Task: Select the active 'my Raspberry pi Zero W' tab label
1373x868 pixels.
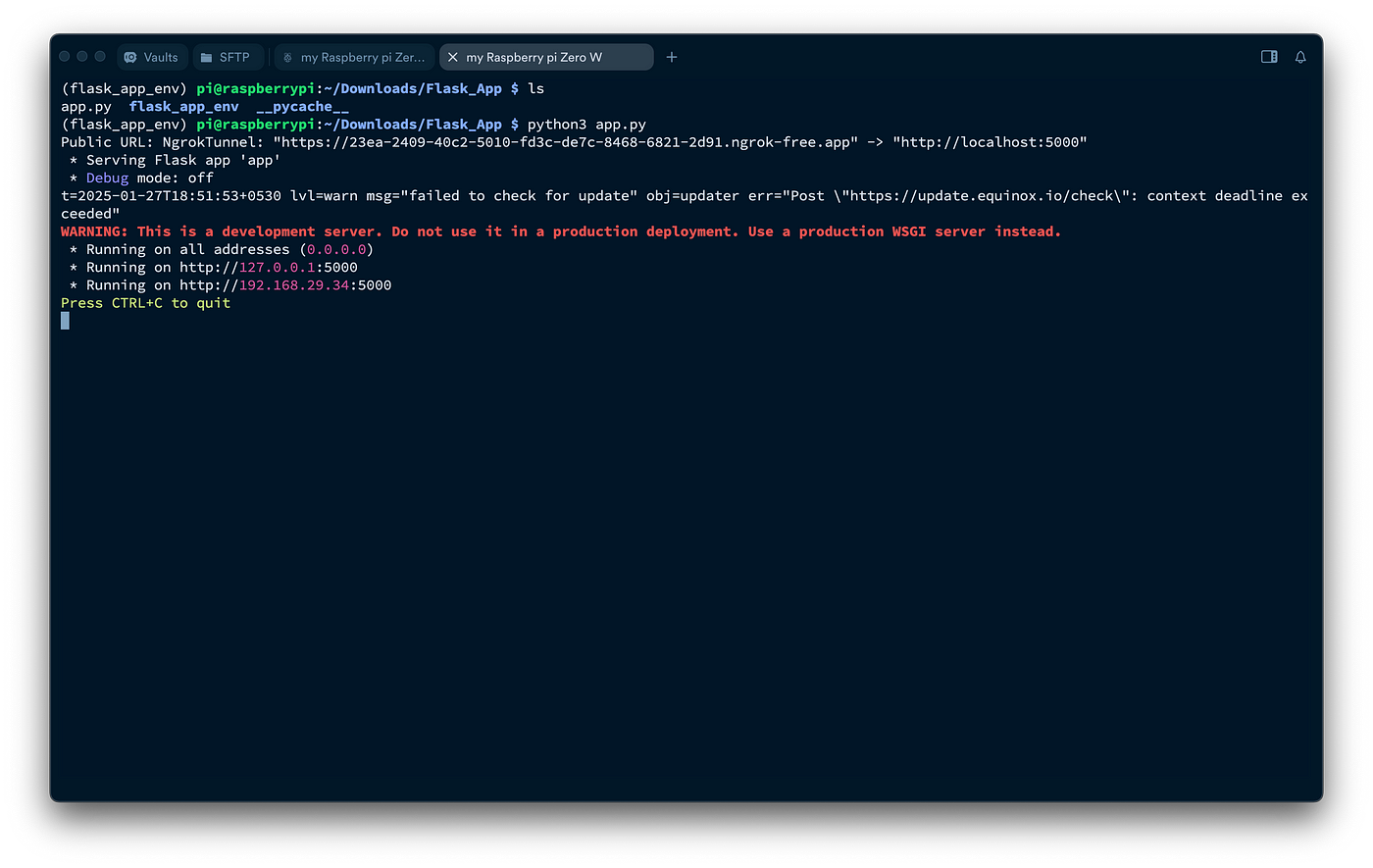Action: [534, 58]
